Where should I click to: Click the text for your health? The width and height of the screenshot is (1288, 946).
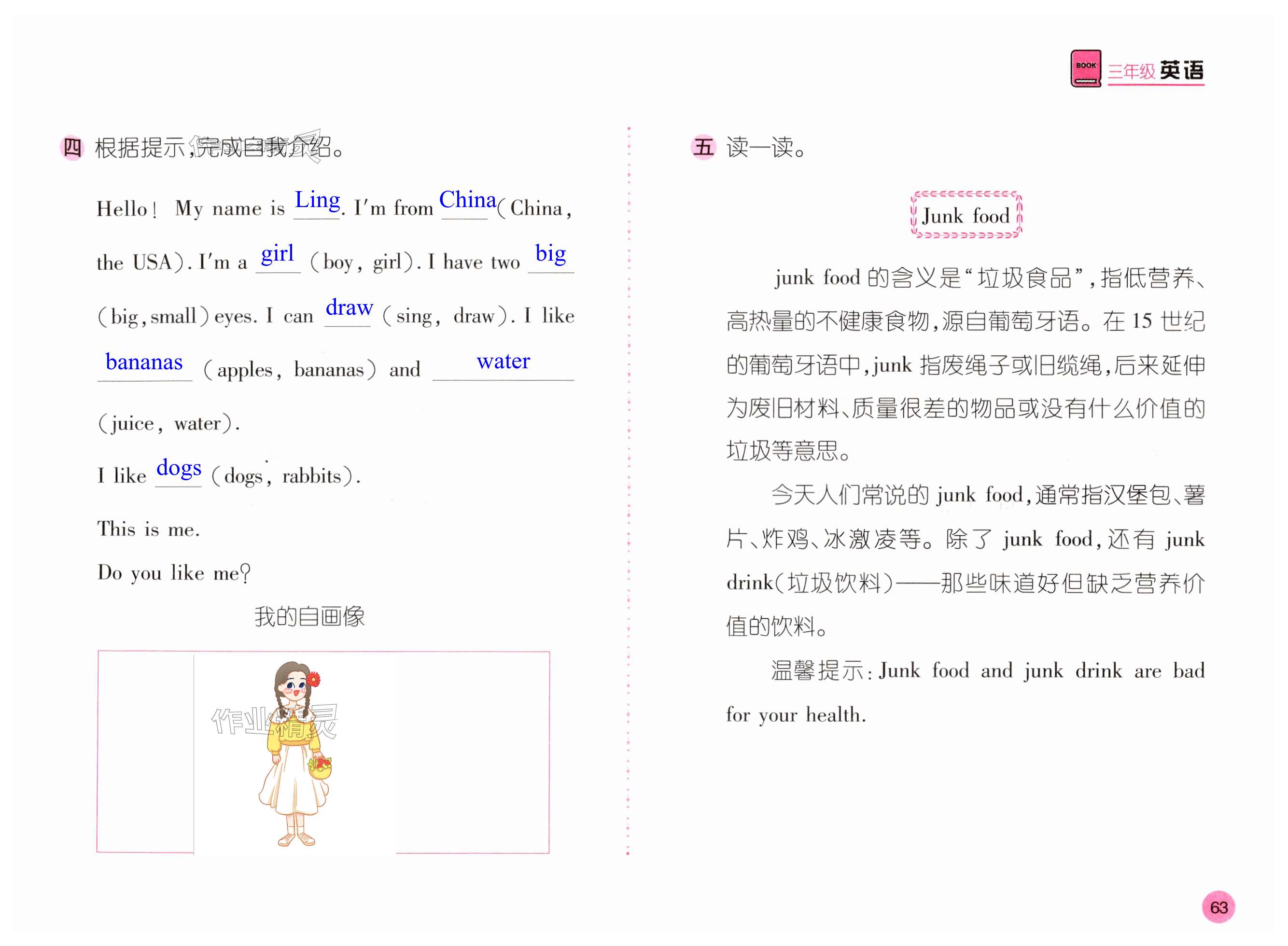click(x=796, y=715)
